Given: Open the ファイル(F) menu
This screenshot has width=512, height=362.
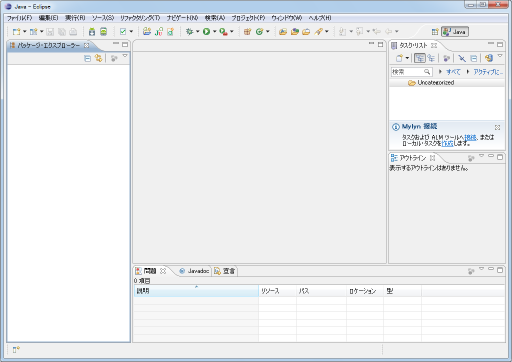Looking at the screenshot, I should click(x=19, y=18).
